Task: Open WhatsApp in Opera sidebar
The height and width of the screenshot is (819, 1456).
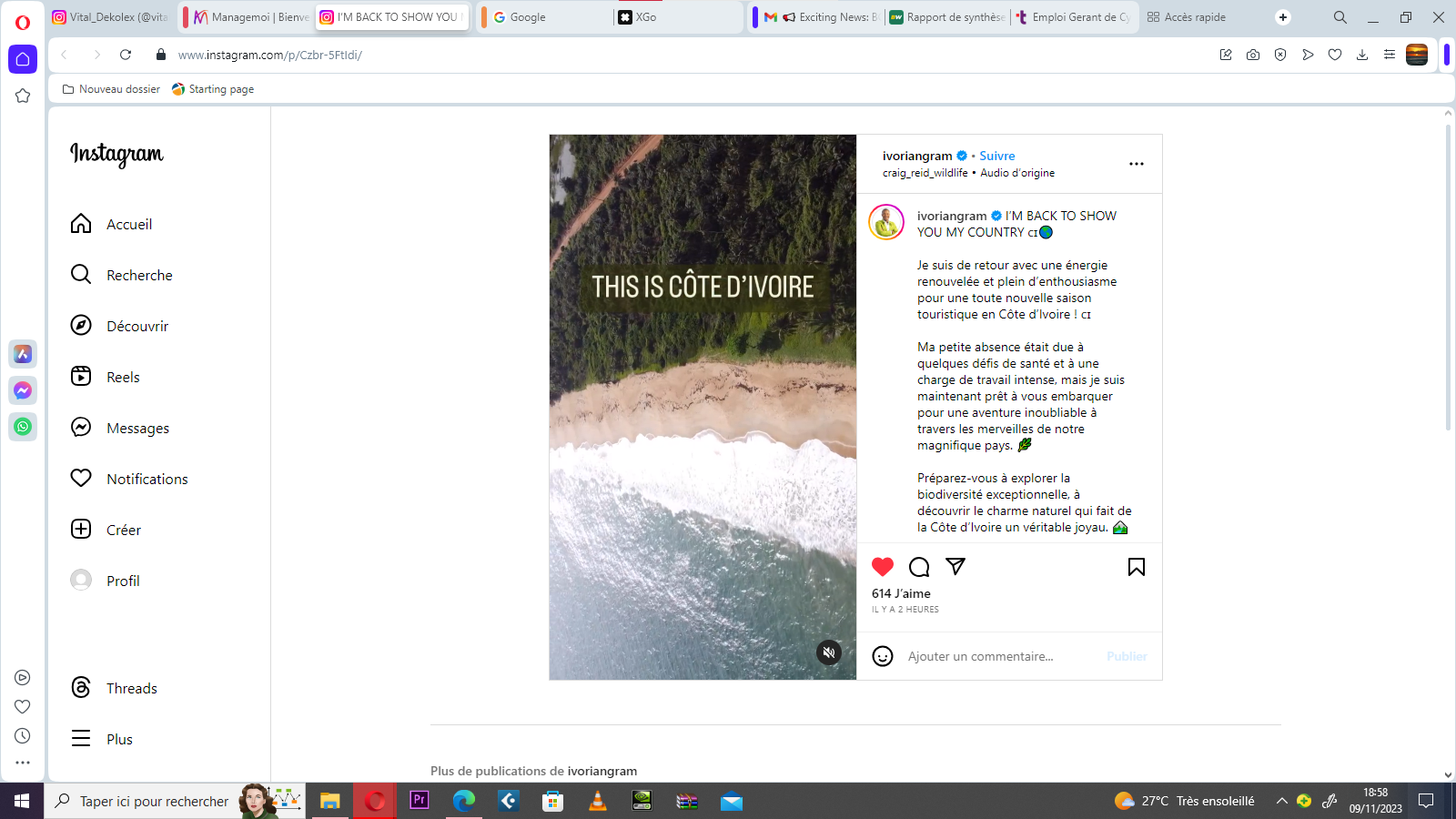Action: [23, 427]
